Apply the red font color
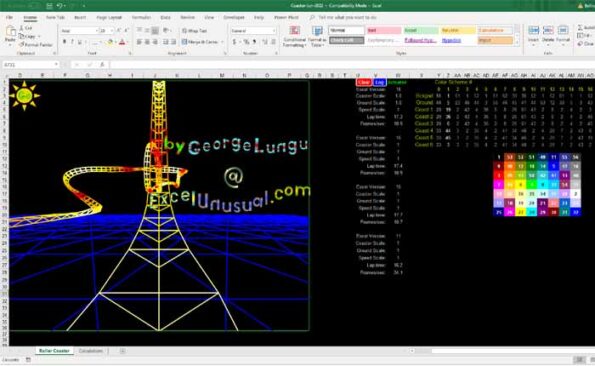The height and width of the screenshot is (366, 595). coord(122,42)
